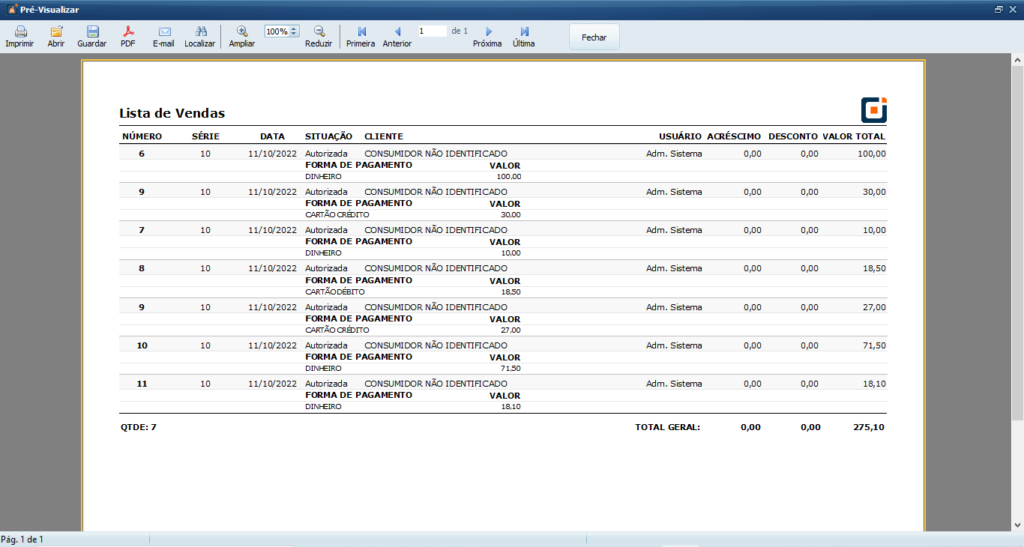The height and width of the screenshot is (547, 1024).
Task: Click total value 18,50 in sale 8 row
Action: (874, 268)
